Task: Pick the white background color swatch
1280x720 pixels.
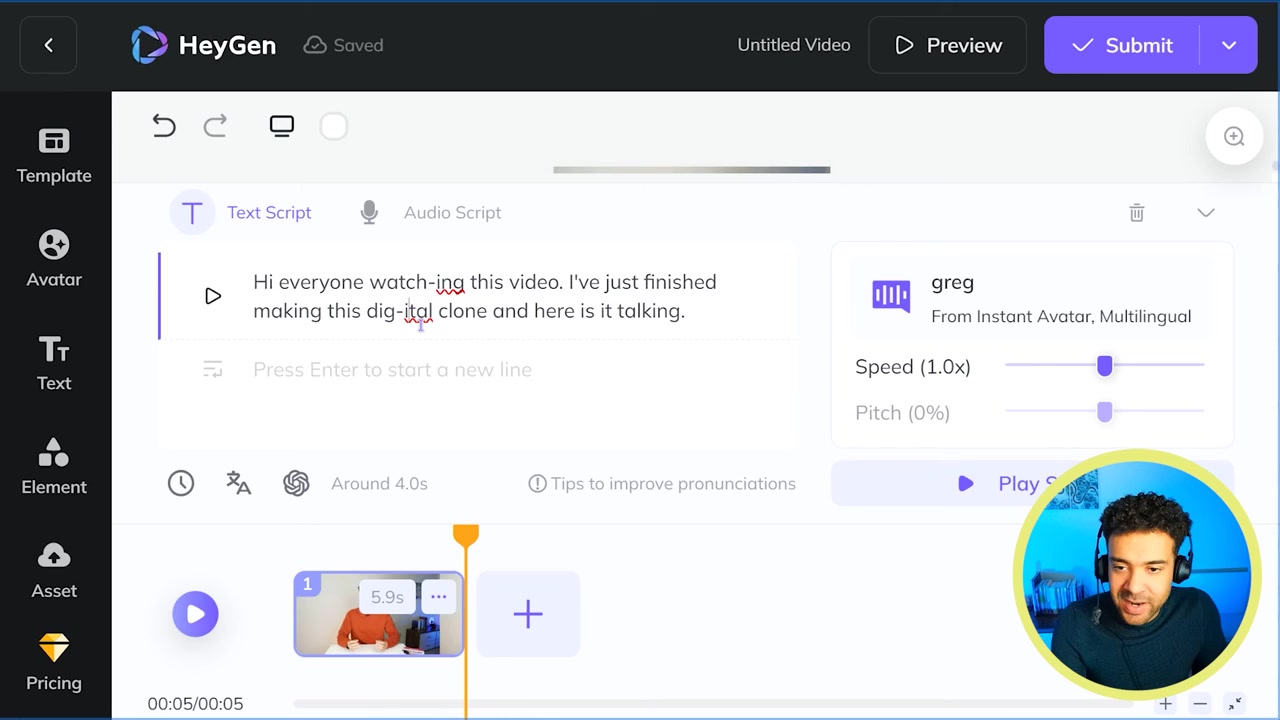Action: (334, 126)
